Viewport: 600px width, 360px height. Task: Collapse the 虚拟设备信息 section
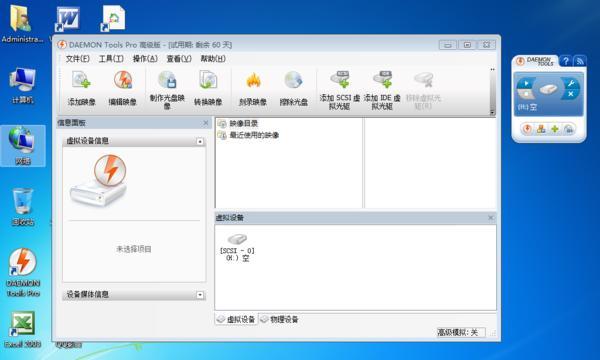200,142
